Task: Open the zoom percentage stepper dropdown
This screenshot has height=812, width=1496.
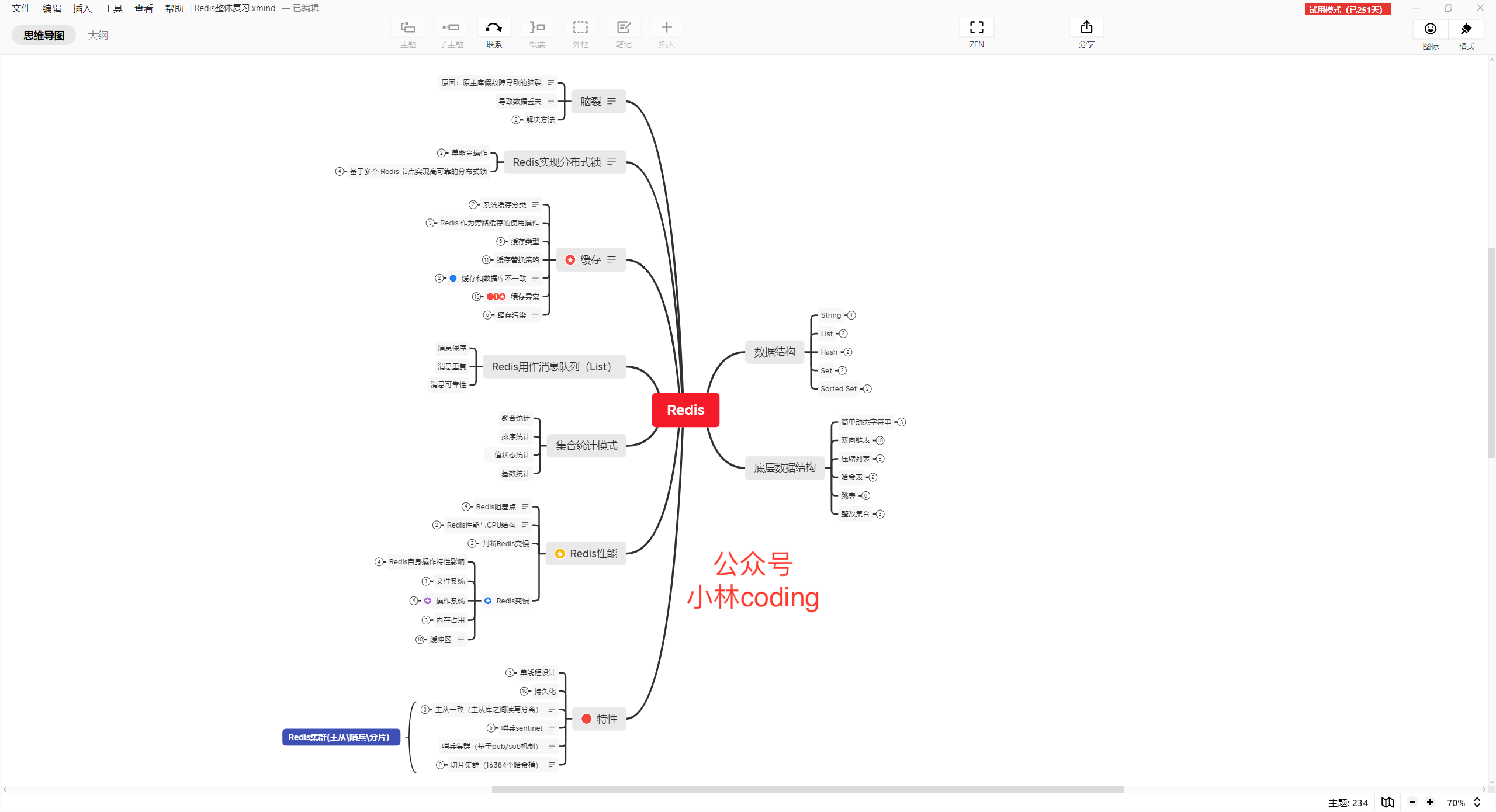Action: (x=1477, y=803)
